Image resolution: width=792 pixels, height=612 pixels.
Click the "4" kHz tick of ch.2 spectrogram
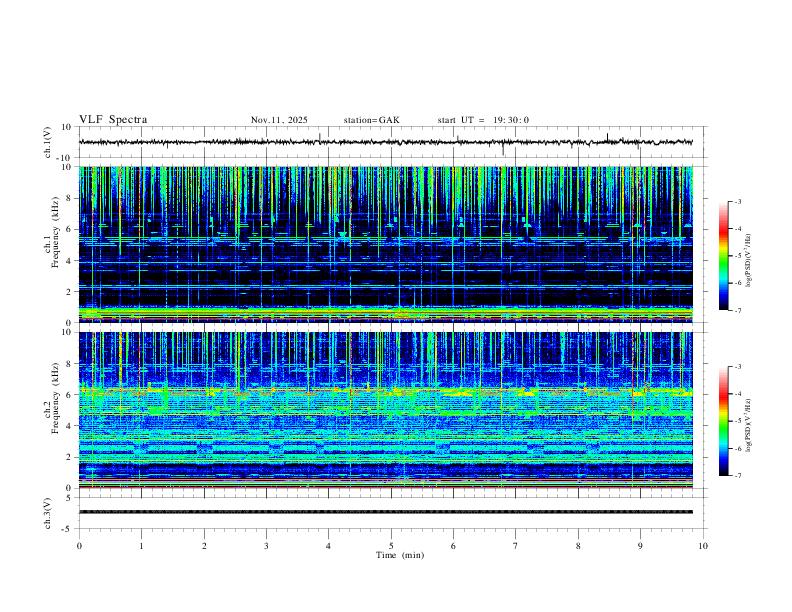[69, 426]
